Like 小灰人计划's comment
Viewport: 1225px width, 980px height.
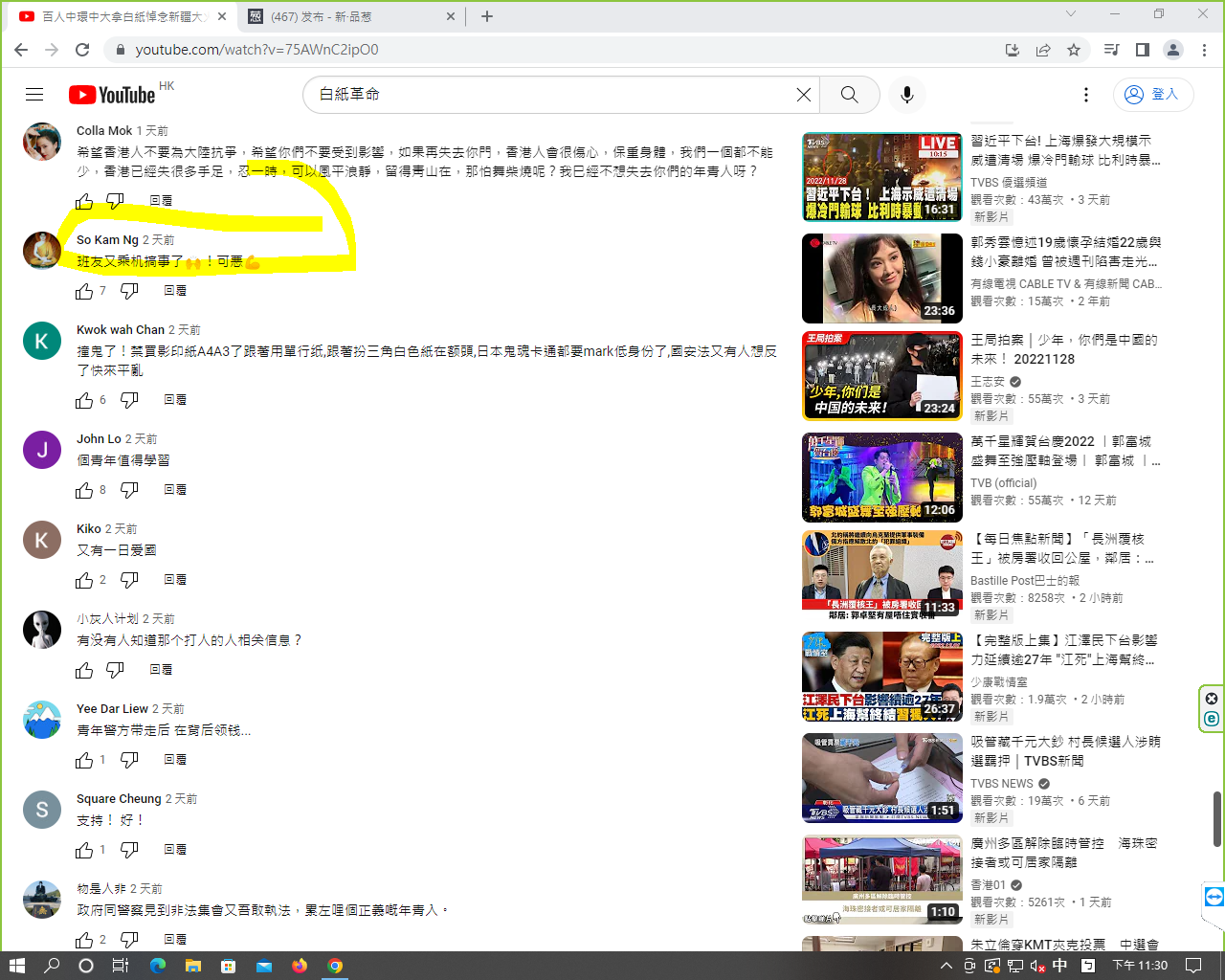tap(84, 670)
